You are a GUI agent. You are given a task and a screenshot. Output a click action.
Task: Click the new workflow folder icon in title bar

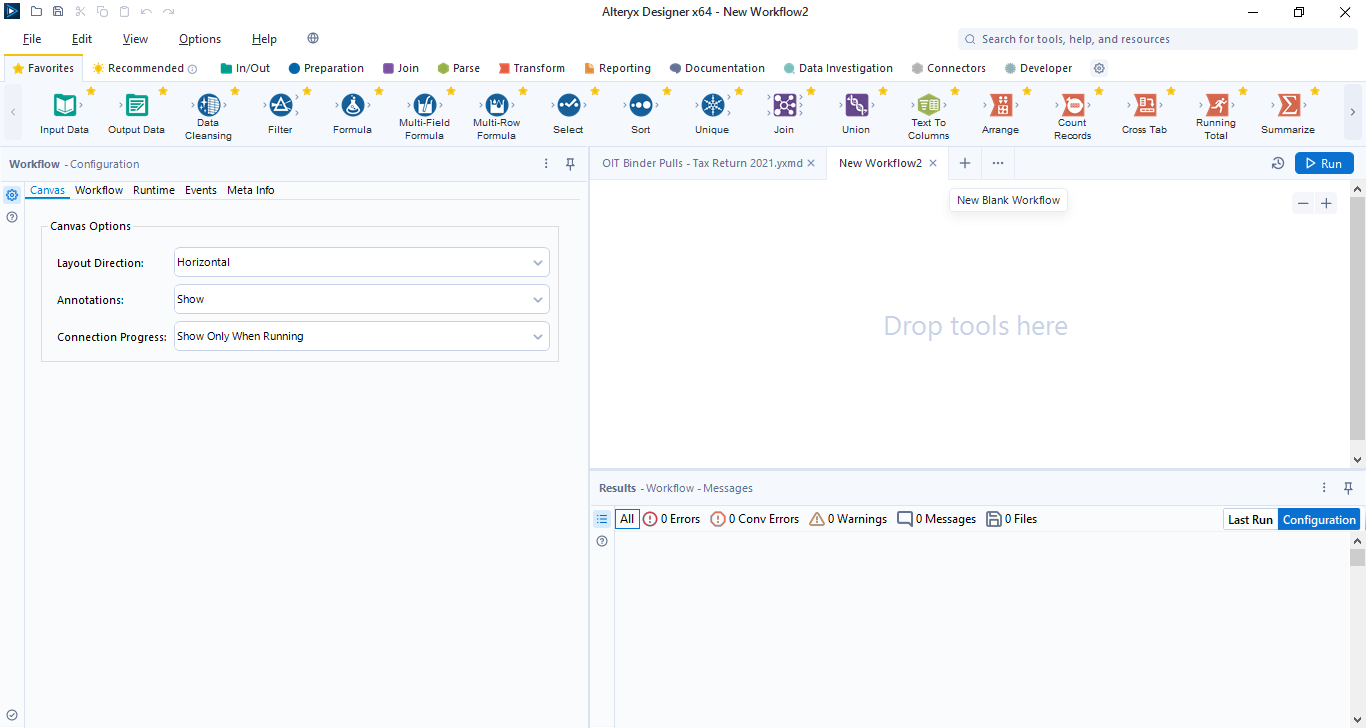tap(36, 11)
